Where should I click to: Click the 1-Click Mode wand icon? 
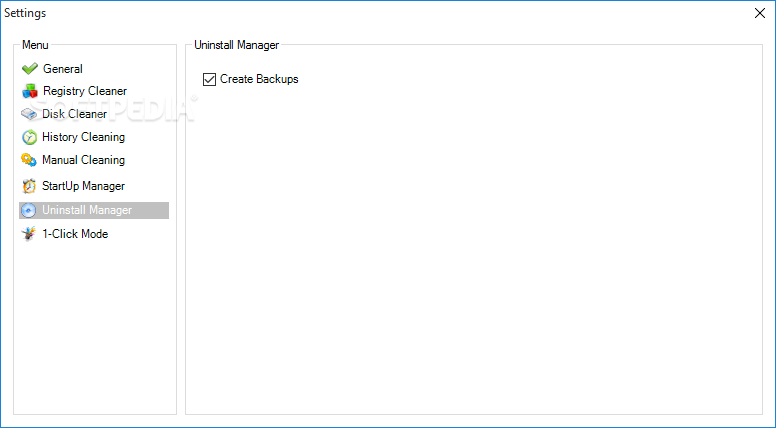point(29,234)
